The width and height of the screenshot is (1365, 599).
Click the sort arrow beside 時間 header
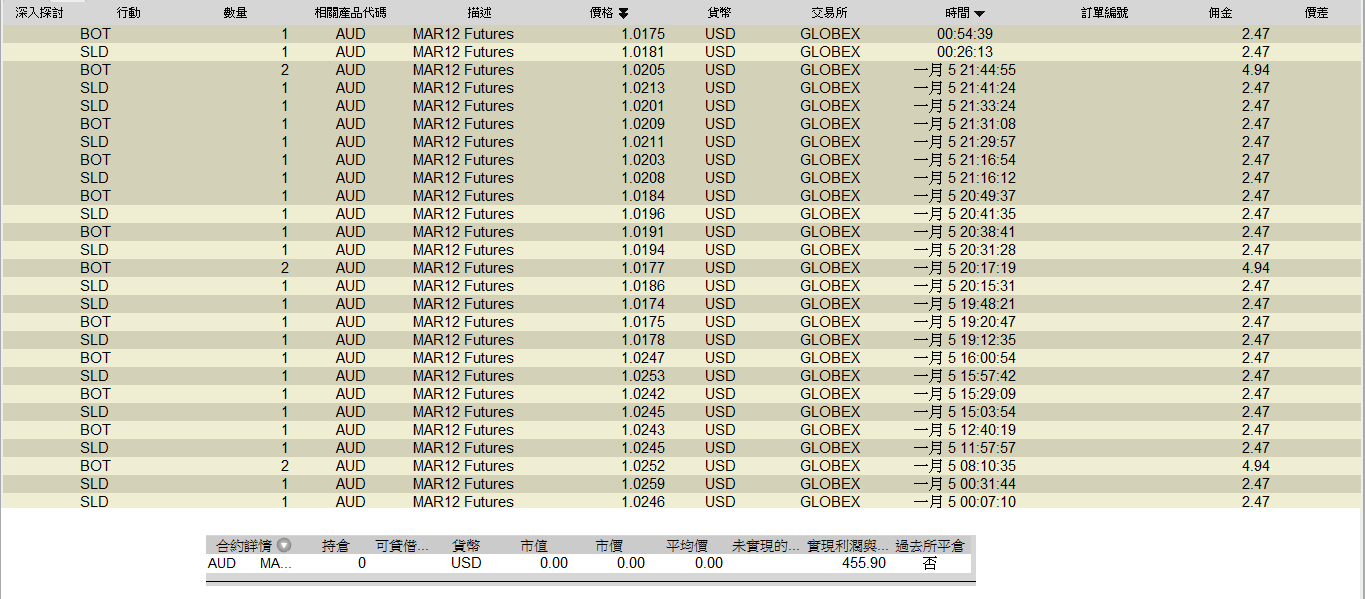pyautogui.click(x=979, y=14)
